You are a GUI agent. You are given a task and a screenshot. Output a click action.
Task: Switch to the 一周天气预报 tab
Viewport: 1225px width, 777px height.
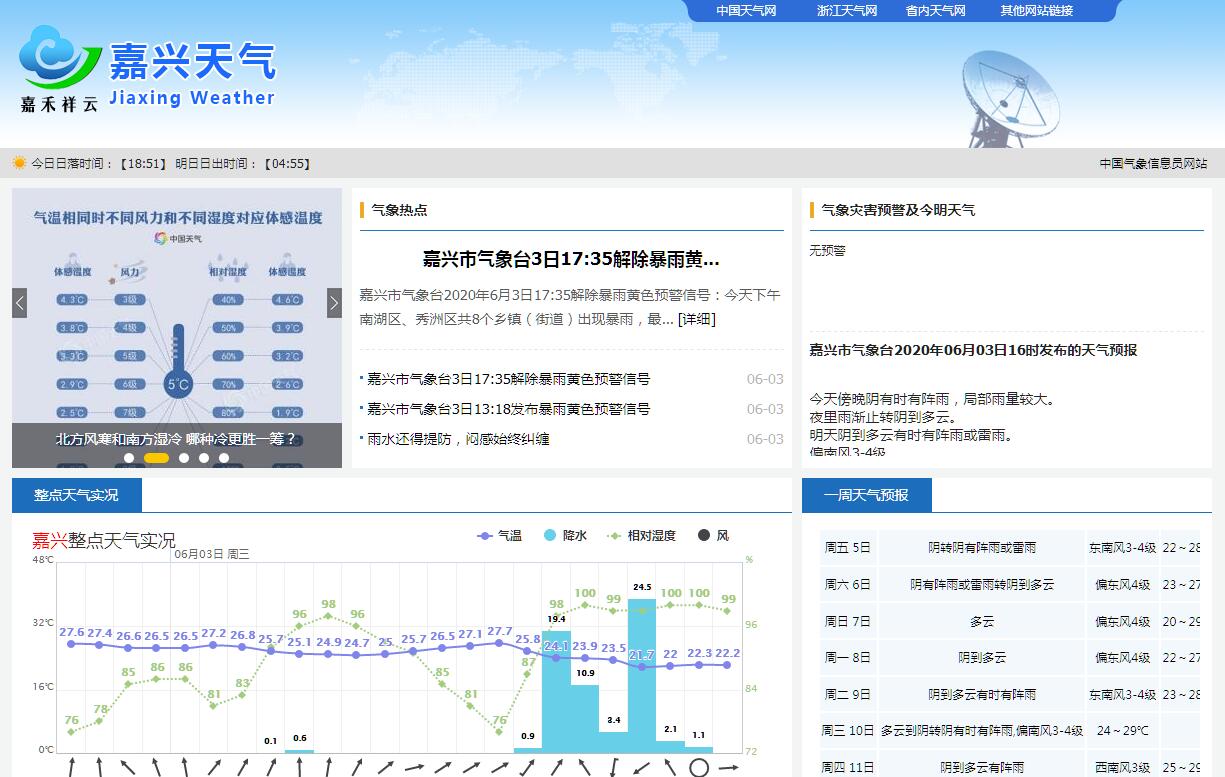point(866,495)
